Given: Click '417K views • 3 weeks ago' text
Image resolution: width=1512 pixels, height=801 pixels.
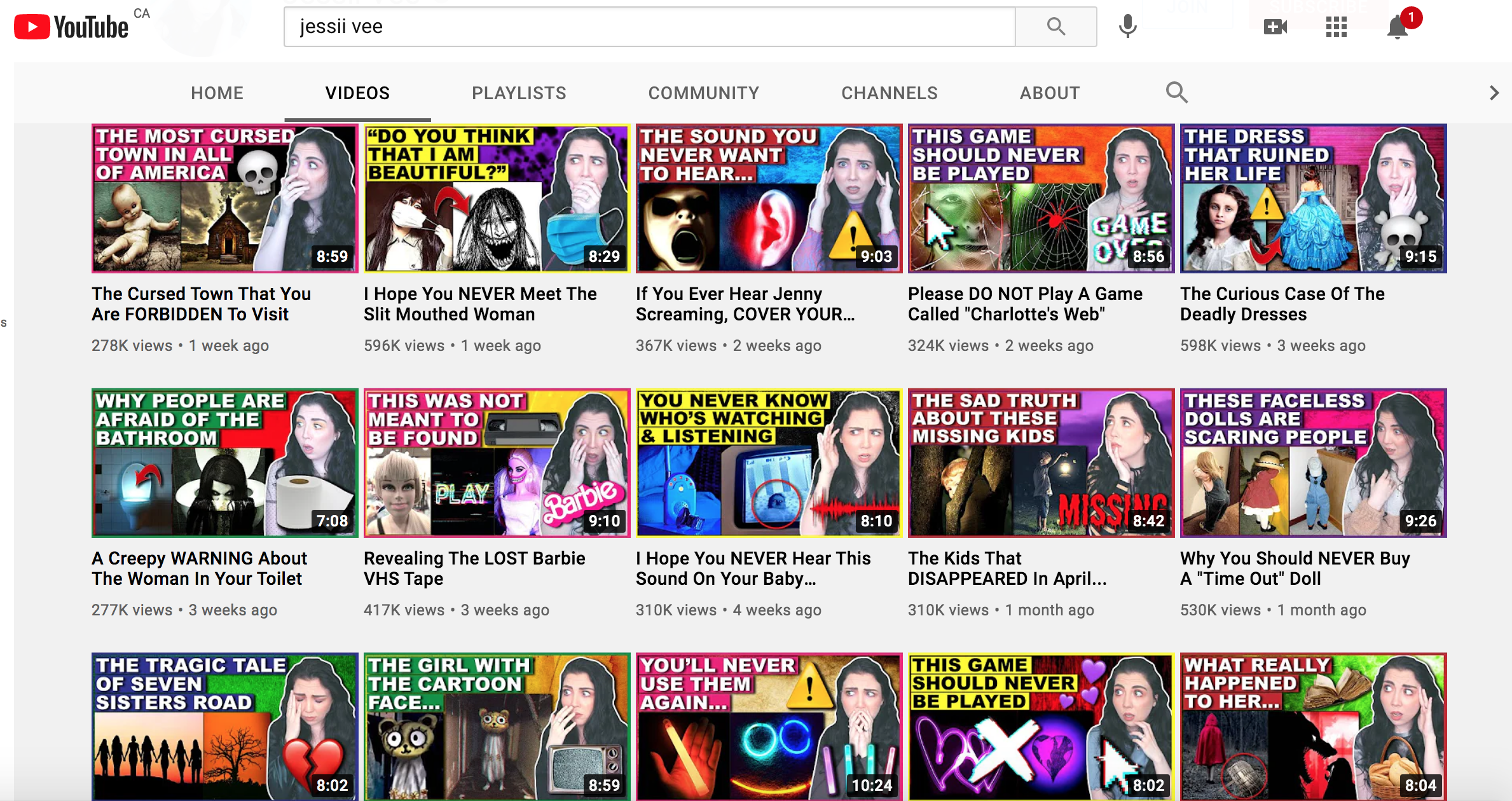Looking at the screenshot, I should click(x=457, y=610).
